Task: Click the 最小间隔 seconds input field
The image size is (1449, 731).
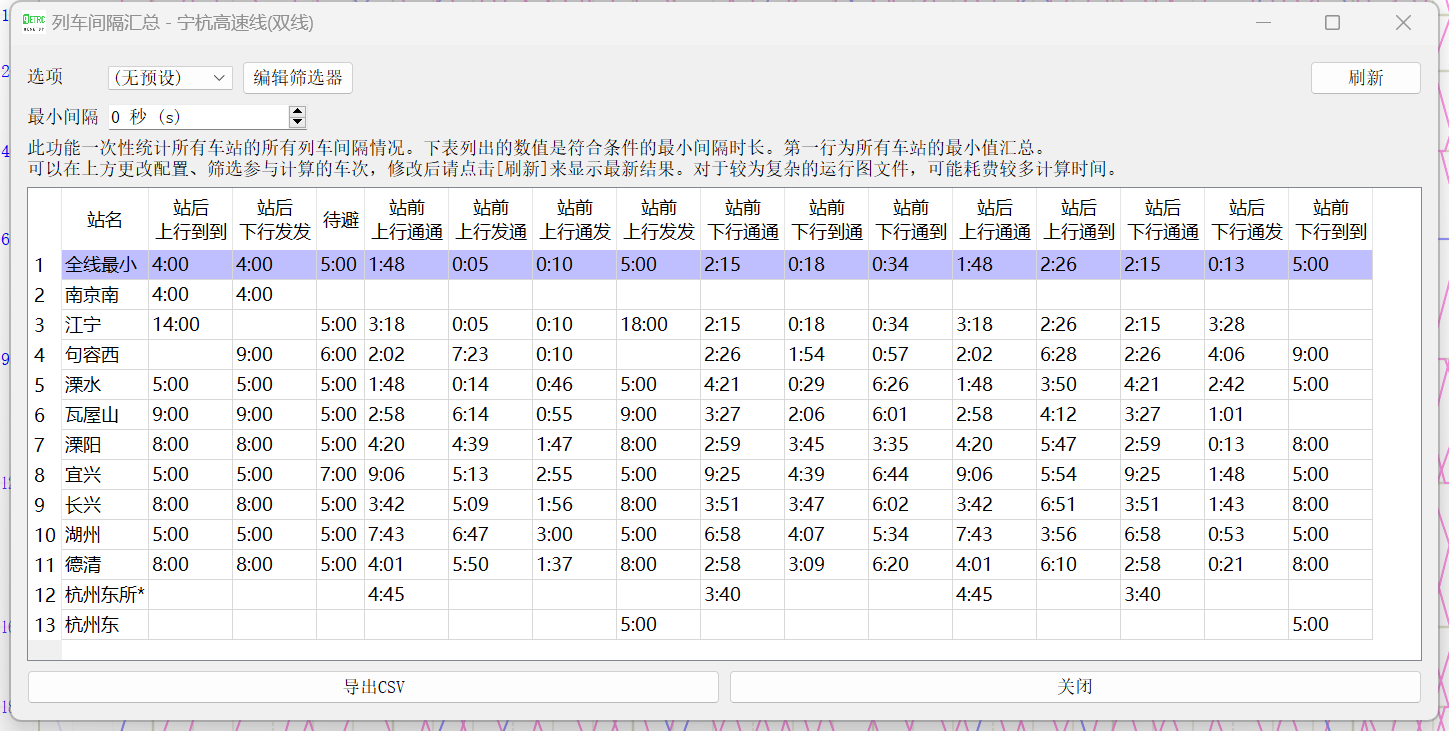Action: tap(198, 117)
